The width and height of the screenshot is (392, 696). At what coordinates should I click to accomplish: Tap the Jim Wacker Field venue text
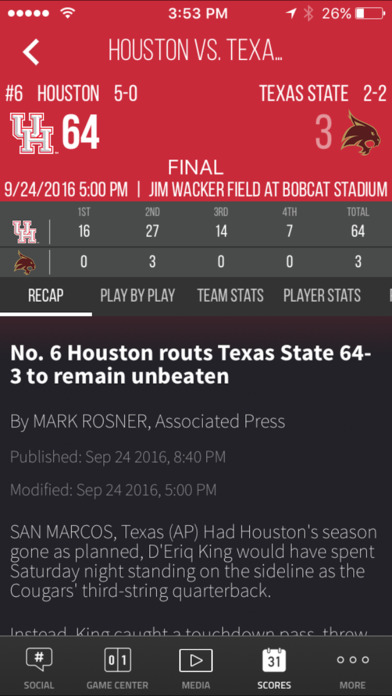268,190
